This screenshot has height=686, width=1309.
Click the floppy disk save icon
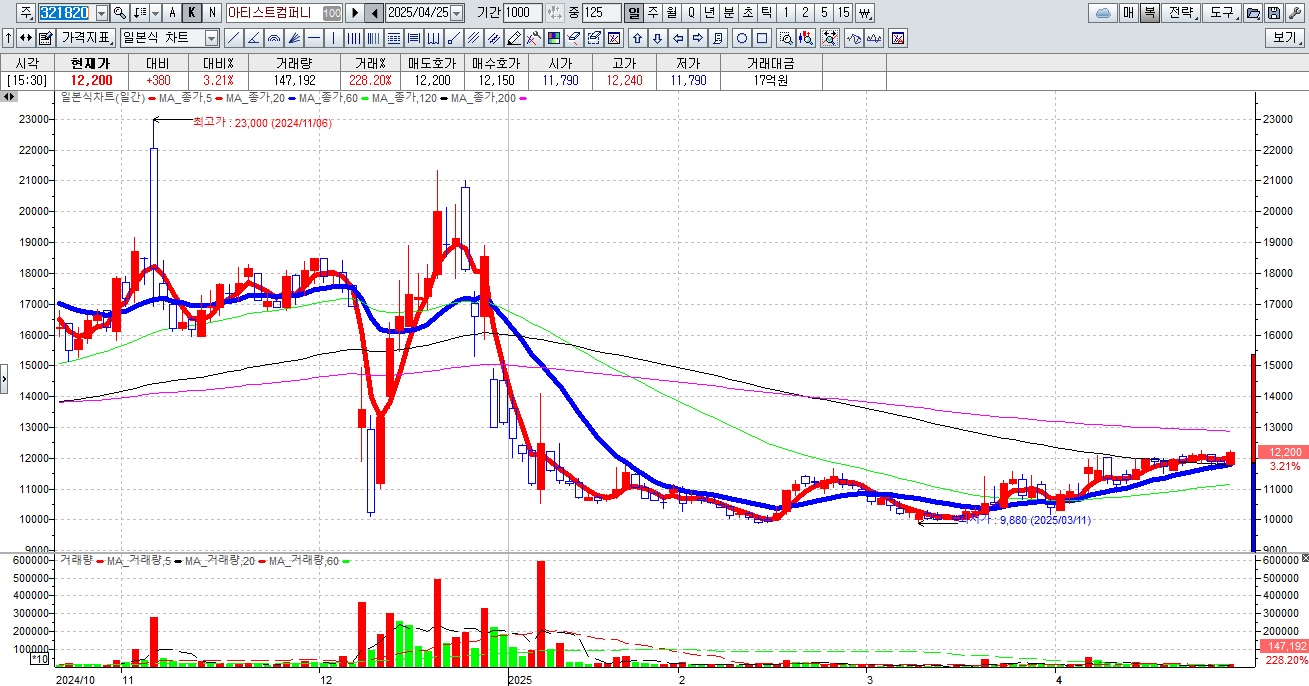(1273, 13)
